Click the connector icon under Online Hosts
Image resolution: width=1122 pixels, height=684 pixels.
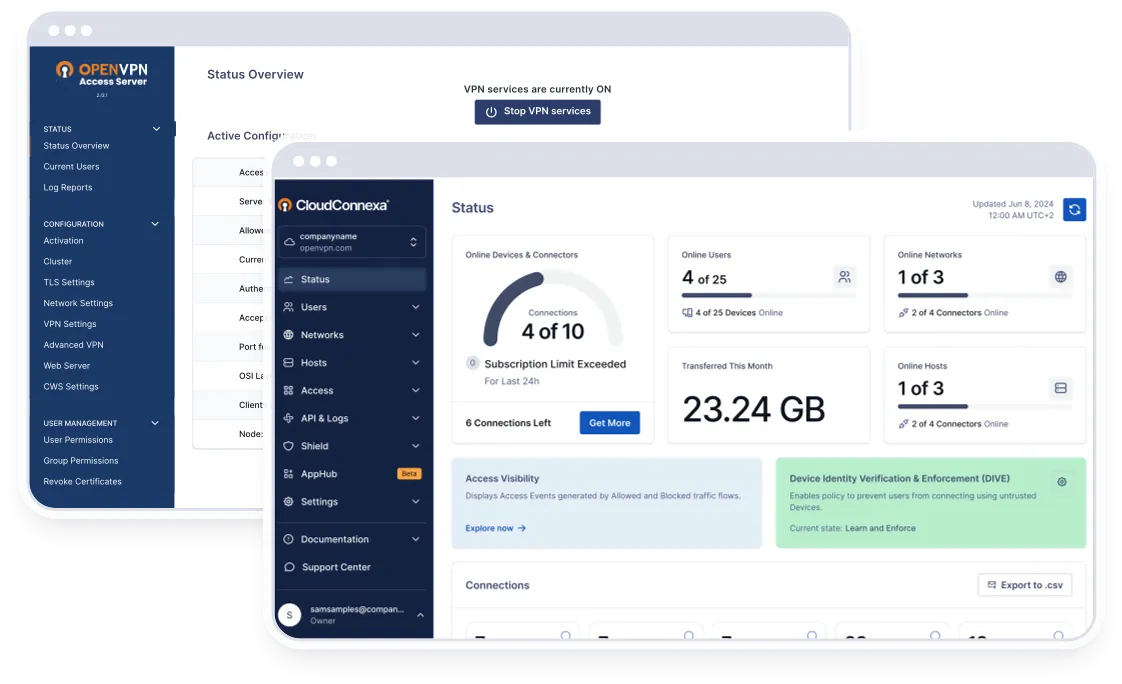tap(903, 424)
